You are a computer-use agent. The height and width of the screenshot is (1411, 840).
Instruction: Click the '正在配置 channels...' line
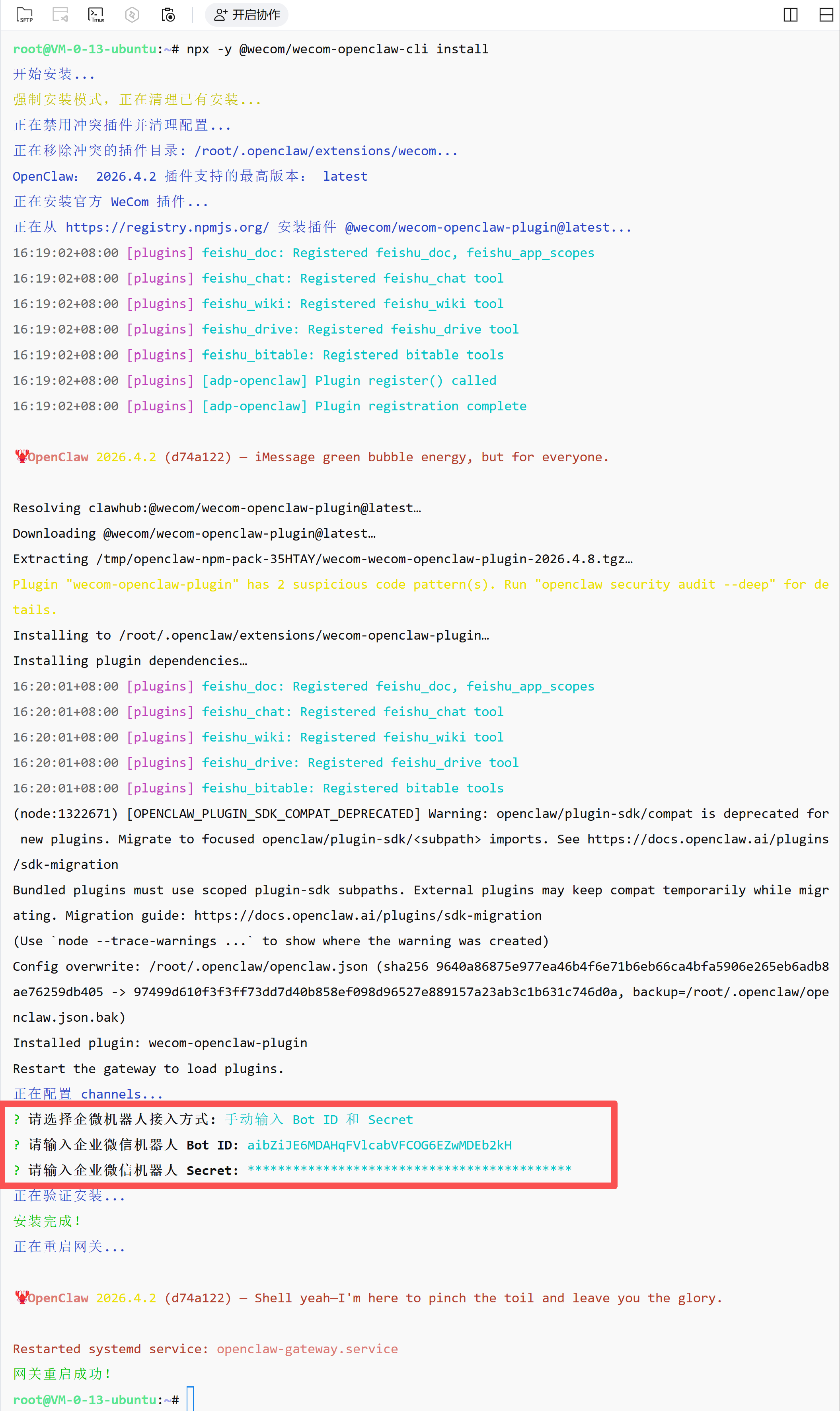point(88,1094)
